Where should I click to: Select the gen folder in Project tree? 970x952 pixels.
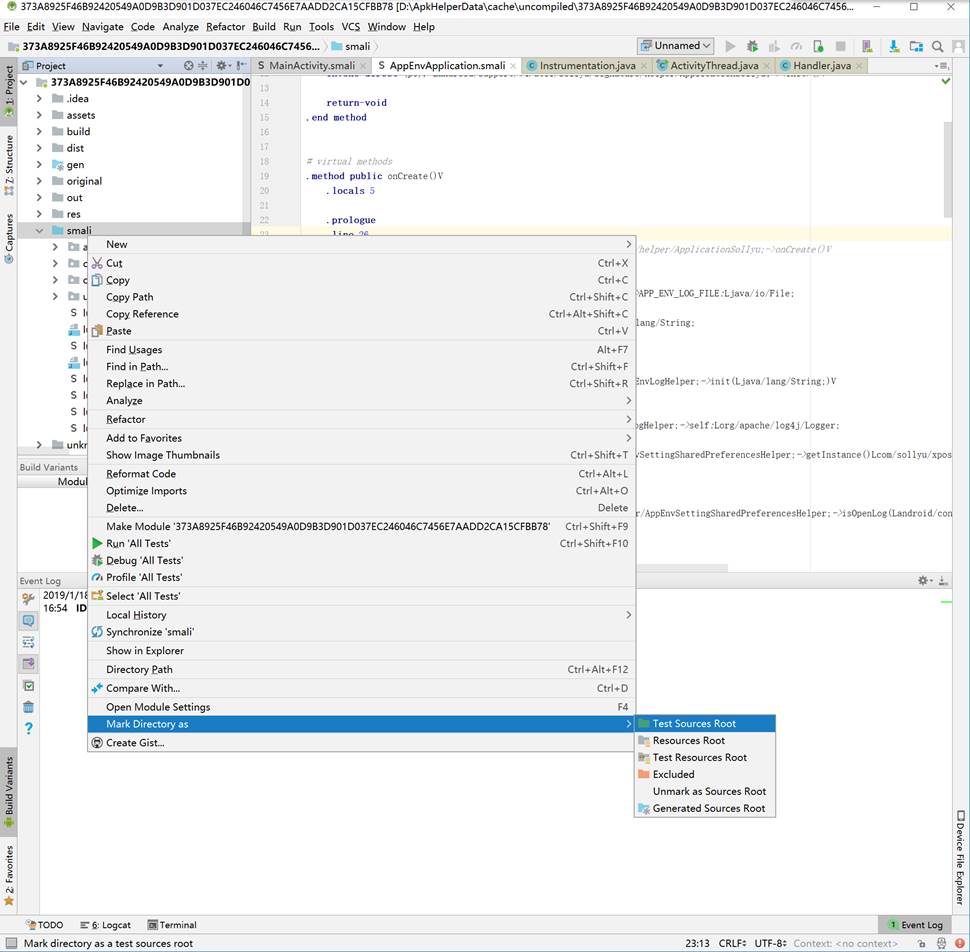(75, 165)
